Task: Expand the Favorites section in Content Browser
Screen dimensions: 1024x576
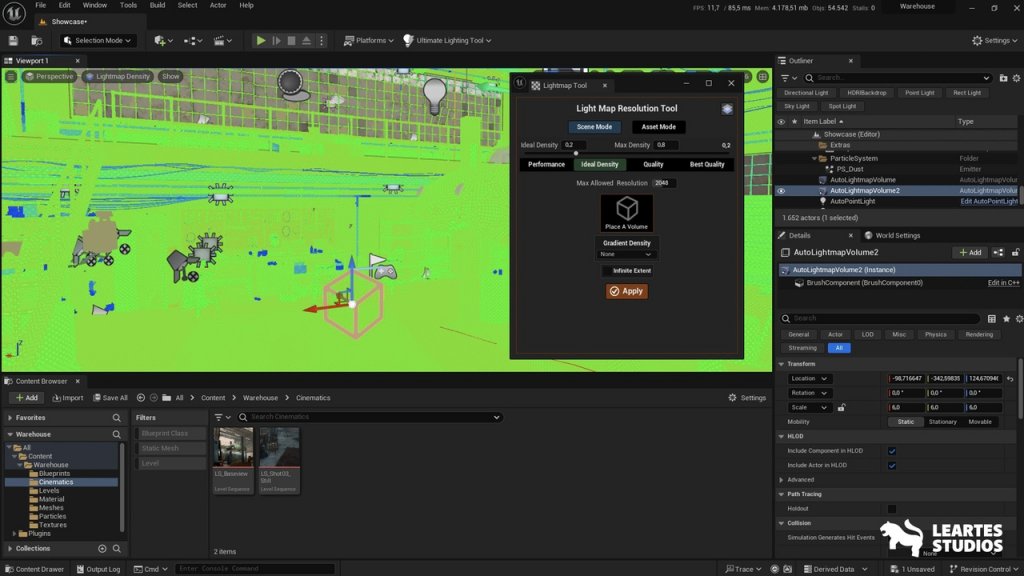Action: coord(10,418)
